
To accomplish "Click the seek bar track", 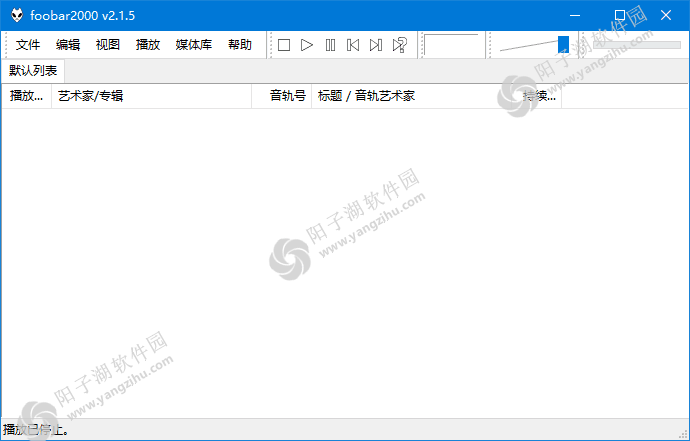I will 637,45.
